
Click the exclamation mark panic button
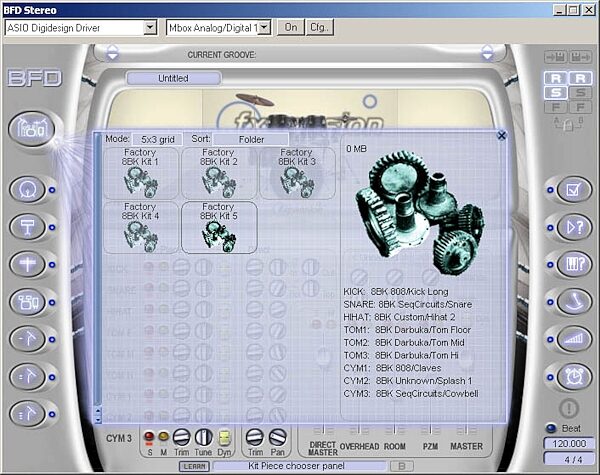(569, 408)
